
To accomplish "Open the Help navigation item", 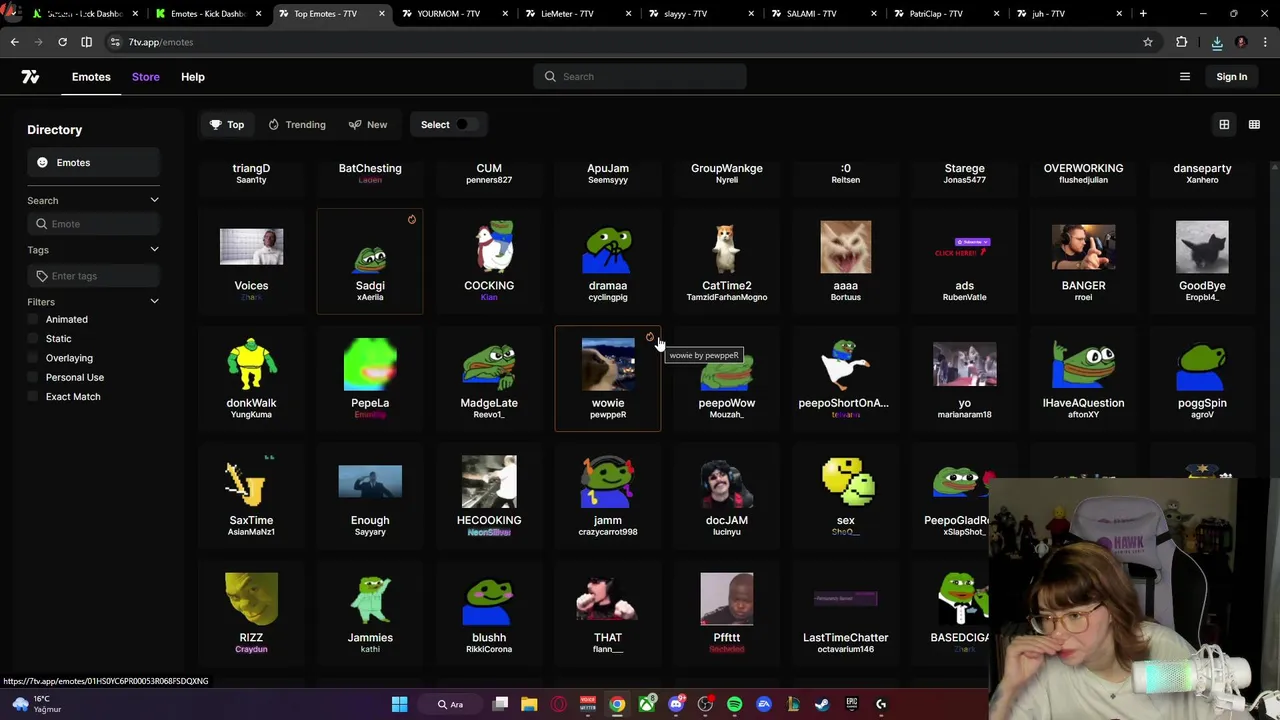I will (193, 77).
